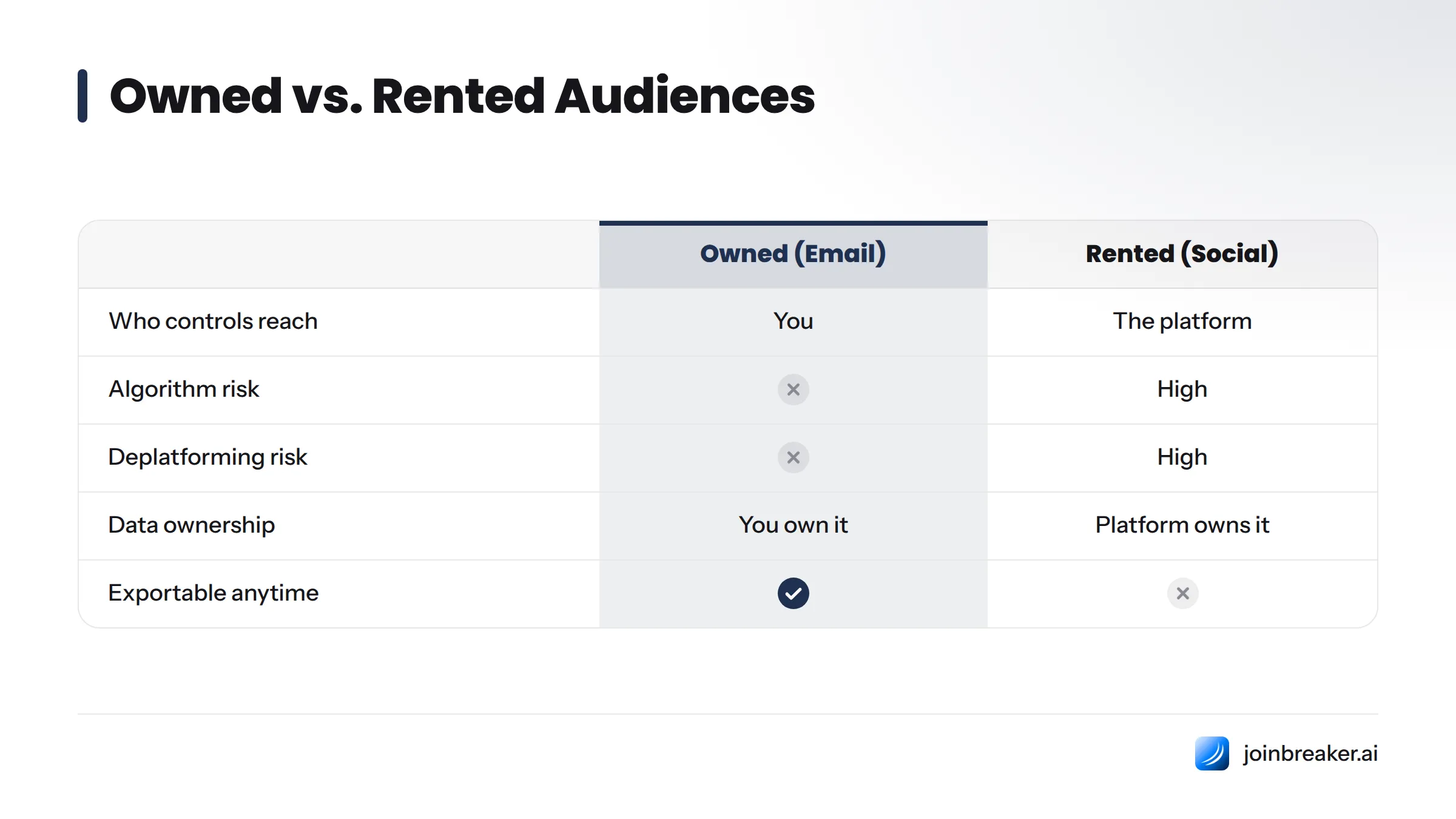The height and width of the screenshot is (819, 1456).
Task: Click the checkmark icon in Exportable anytime row
Action: pos(793,593)
